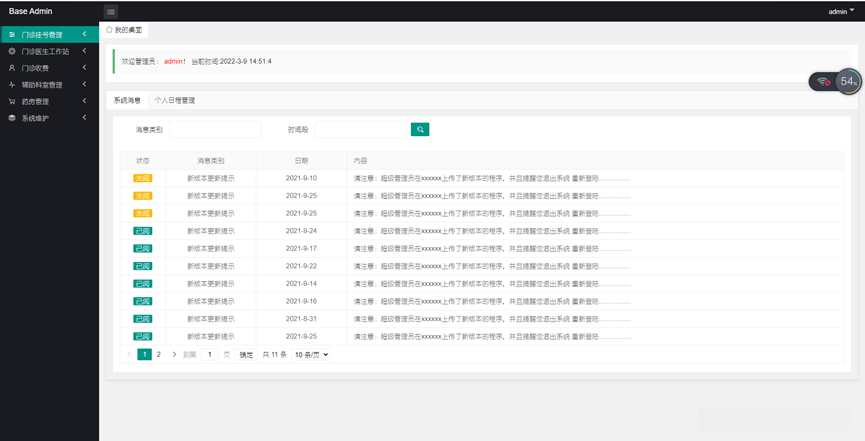
Task: Click the date cell 2021-9-14
Action: (x=301, y=284)
